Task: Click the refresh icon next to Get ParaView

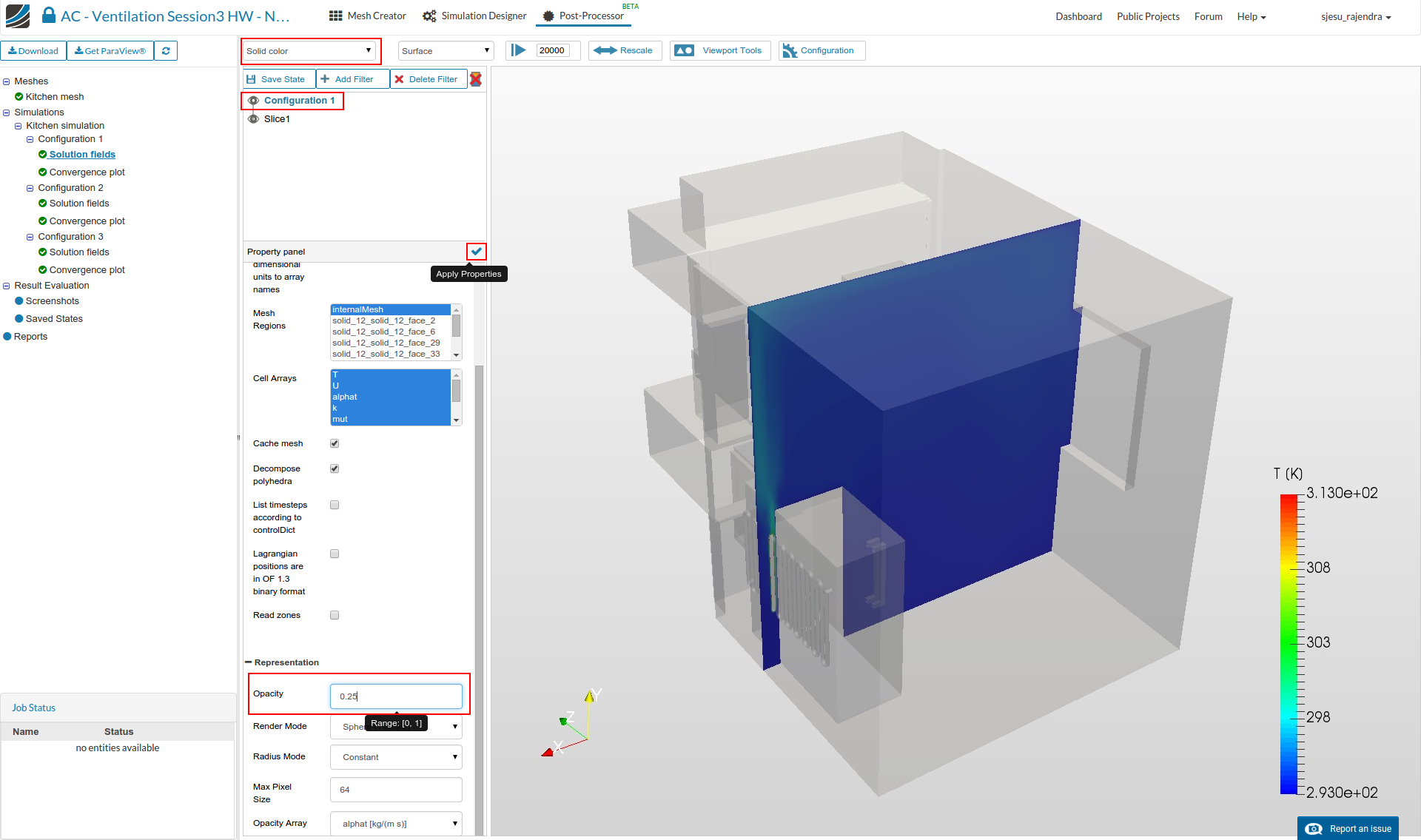Action: [x=166, y=51]
